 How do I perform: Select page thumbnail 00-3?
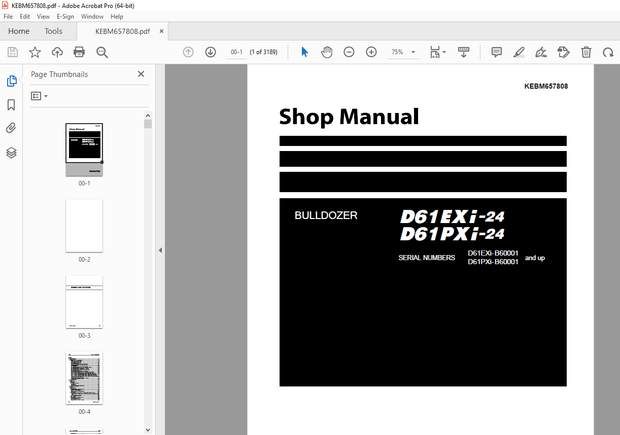84,302
